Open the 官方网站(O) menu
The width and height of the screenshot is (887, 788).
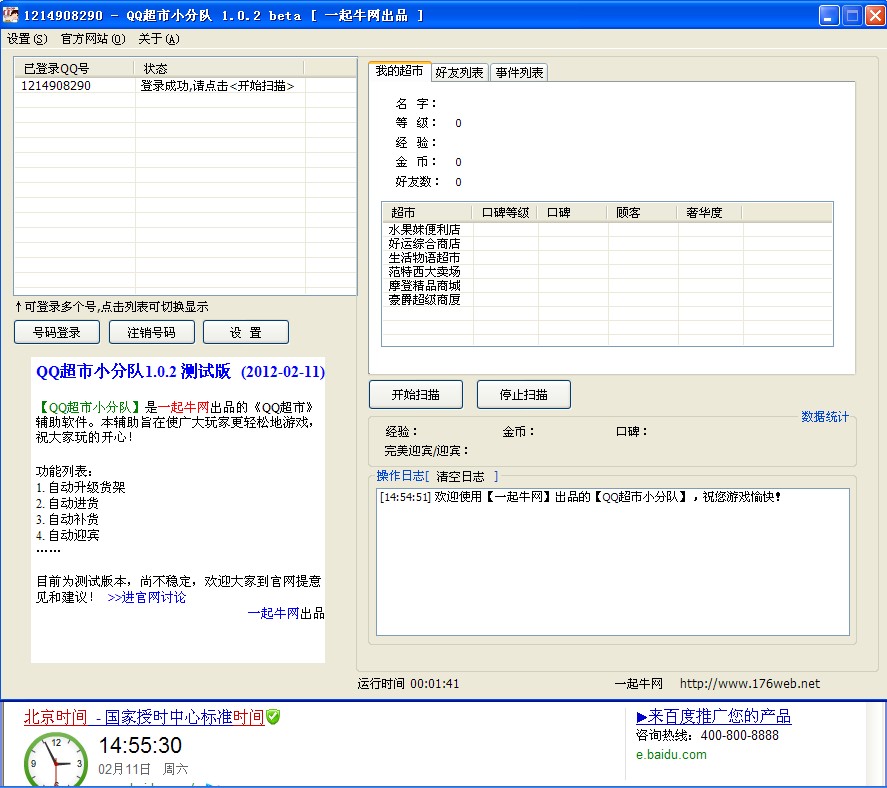point(93,39)
